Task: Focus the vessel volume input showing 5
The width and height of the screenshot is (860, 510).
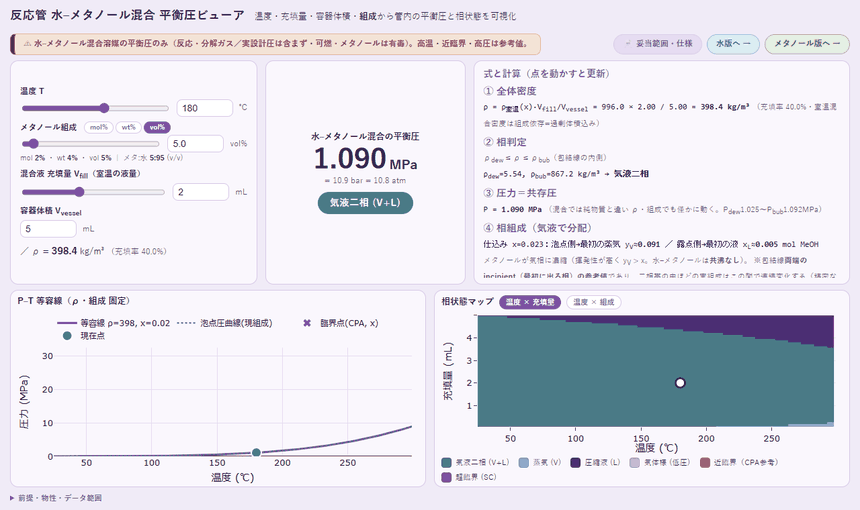Action: coord(48,229)
